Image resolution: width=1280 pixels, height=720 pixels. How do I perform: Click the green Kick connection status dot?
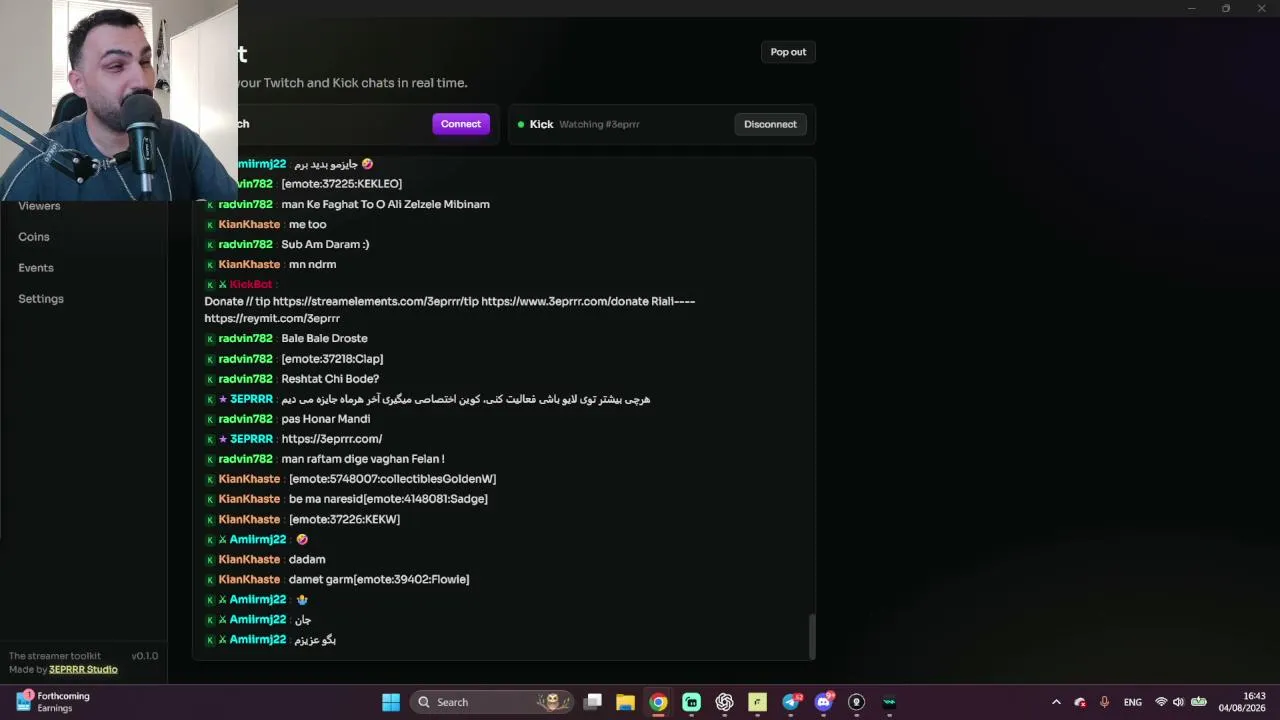pos(521,124)
